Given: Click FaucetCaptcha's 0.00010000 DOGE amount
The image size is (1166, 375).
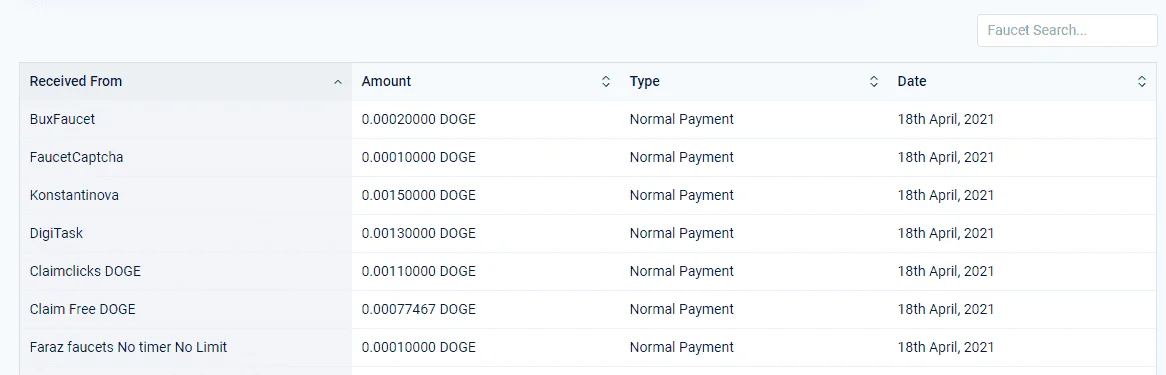Looking at the screenshot, I should tap(419, 157).
